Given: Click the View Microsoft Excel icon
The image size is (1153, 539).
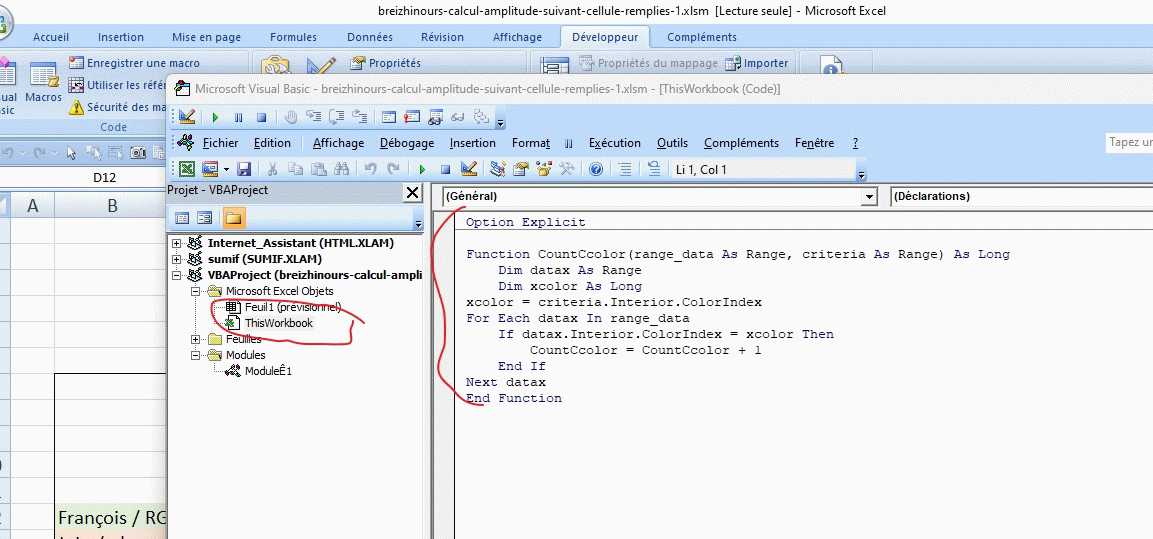Looking at the screenshot, I should 187,169.
